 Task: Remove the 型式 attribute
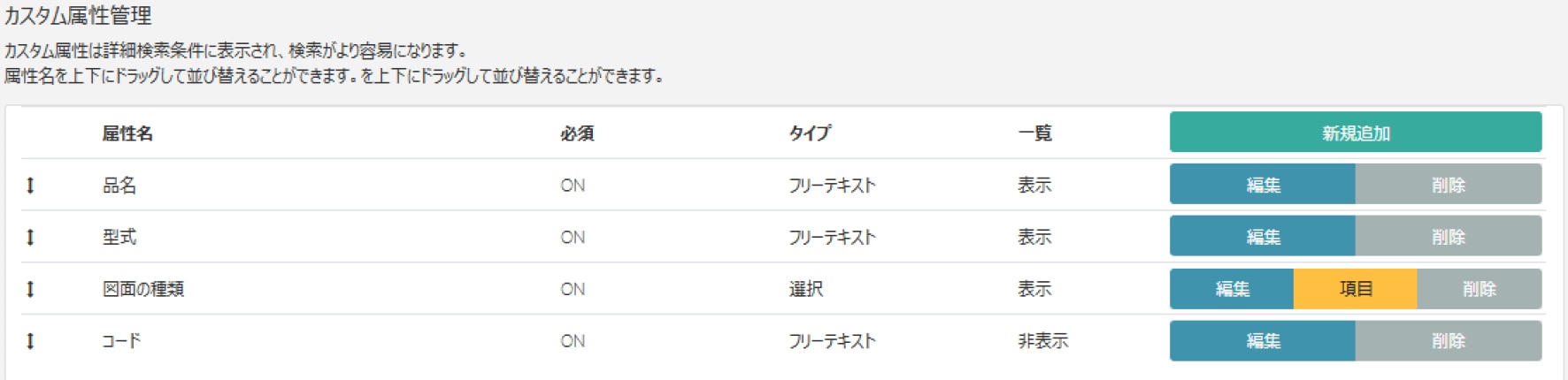point(1448,237)
